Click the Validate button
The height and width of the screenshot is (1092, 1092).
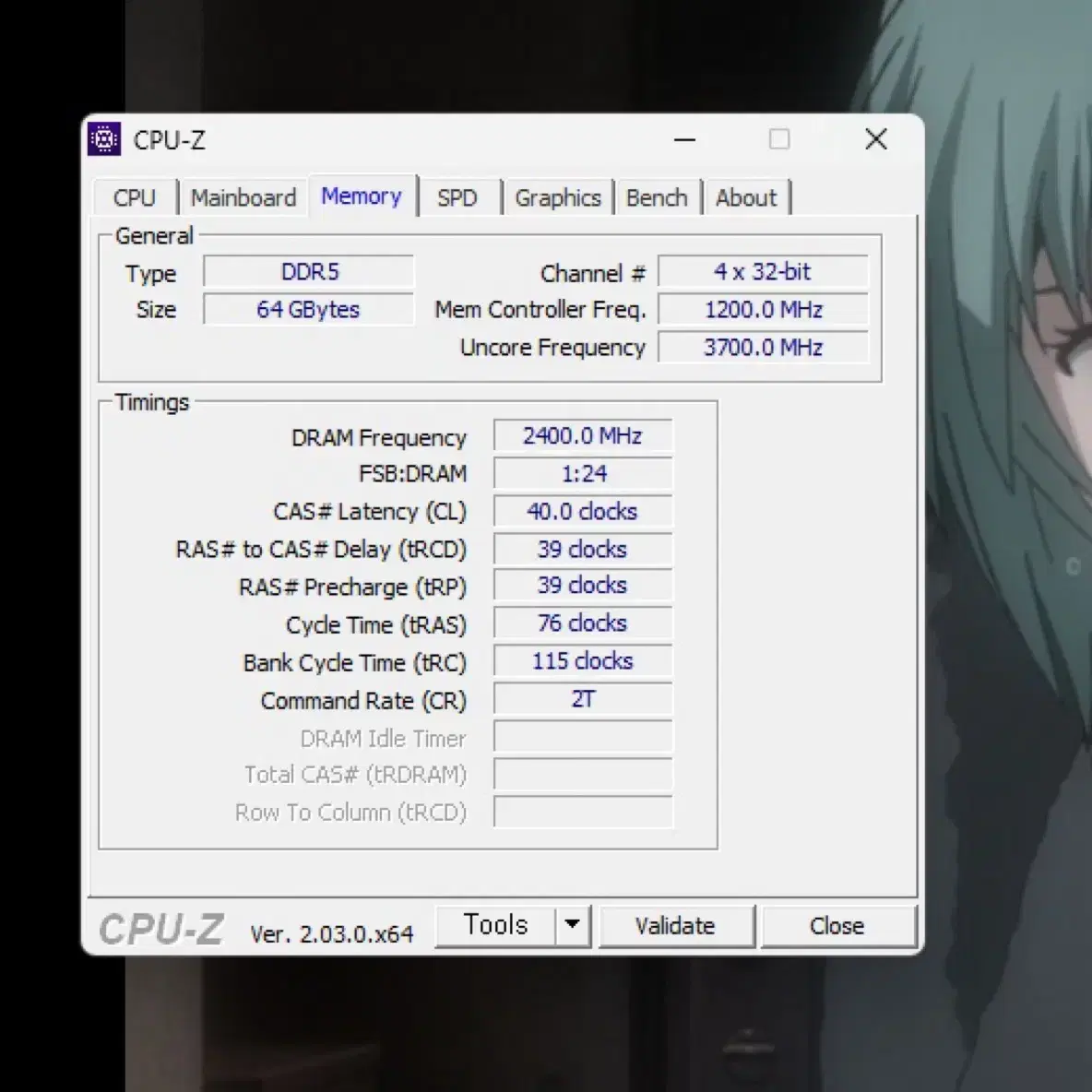pos(675,926)
